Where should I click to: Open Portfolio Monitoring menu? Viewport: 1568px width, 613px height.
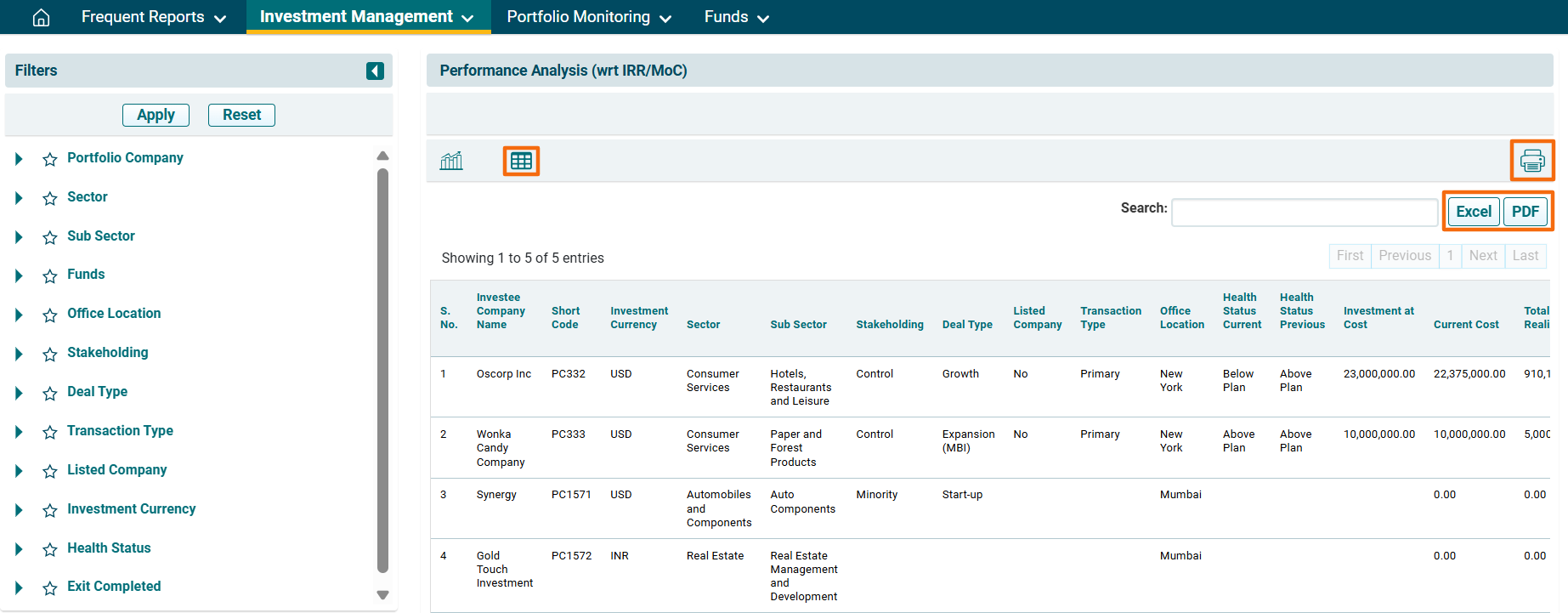click(x=588, y=17)
